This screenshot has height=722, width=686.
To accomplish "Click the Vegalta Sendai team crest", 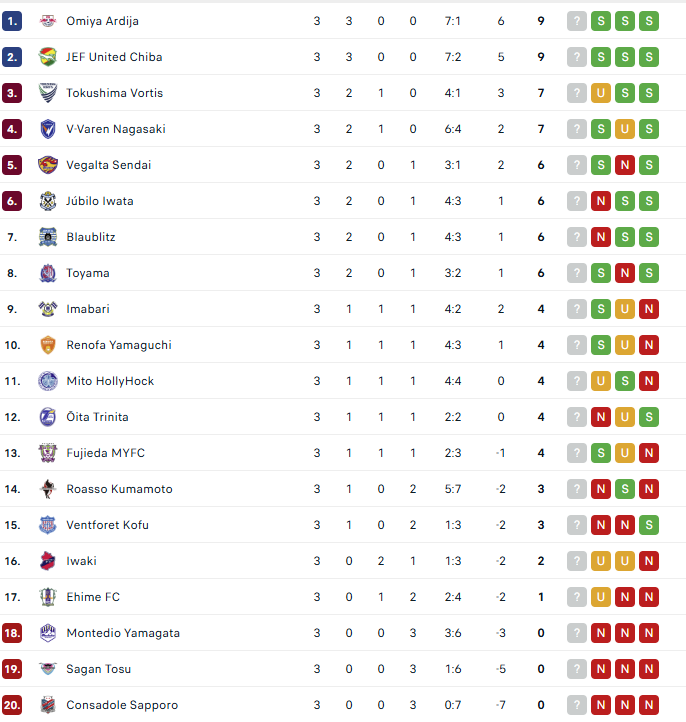I will pyautogui.click(x=48, y=165).
